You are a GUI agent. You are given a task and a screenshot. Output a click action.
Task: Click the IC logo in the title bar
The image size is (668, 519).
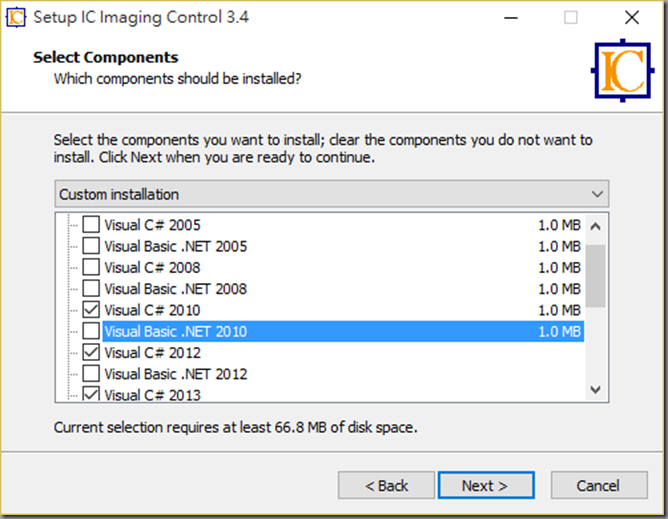coord(16,17)
